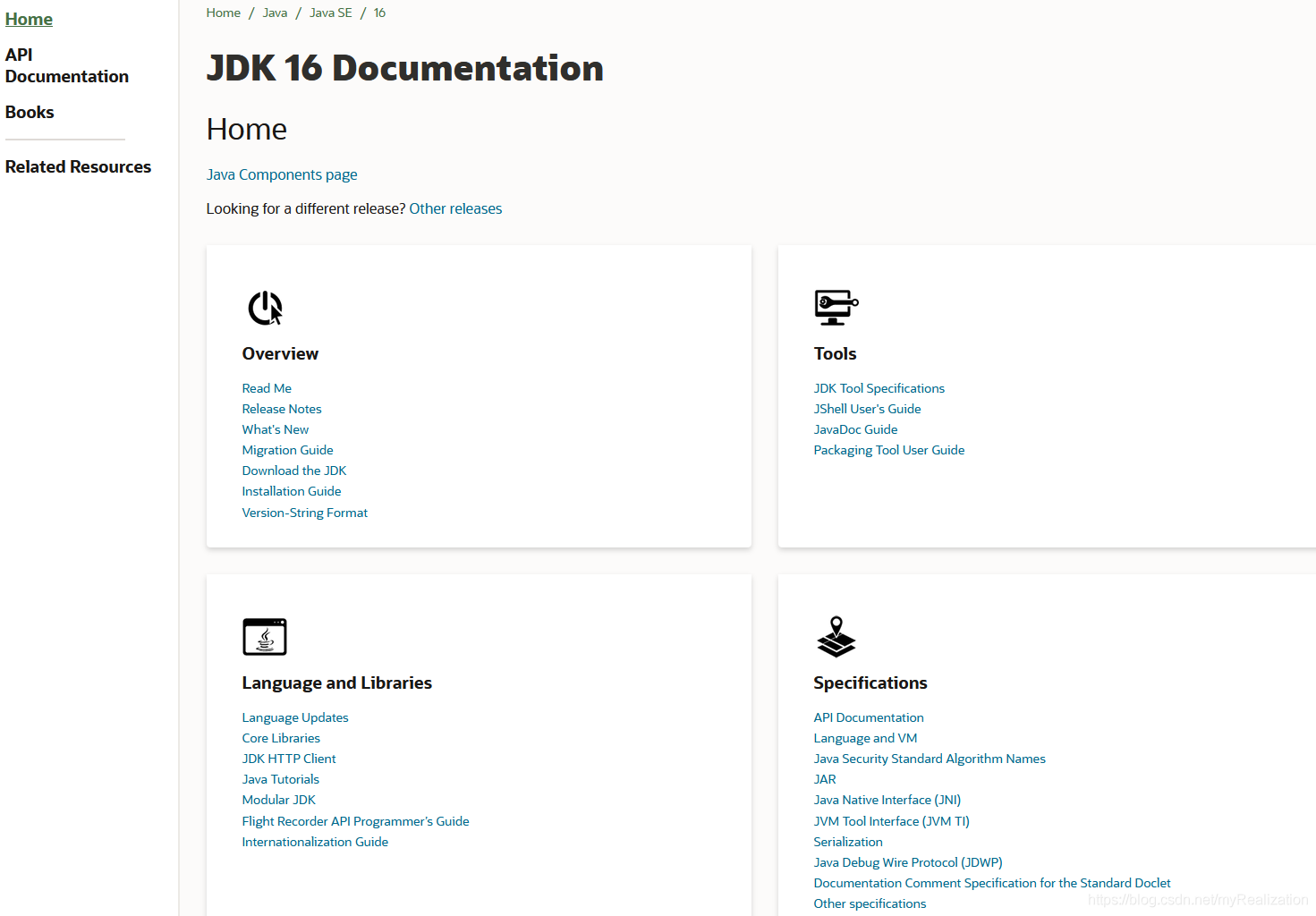The image size is (1316, 916).
Task: Open the Internationalization Guide link
Action: (x=315, y=842)
